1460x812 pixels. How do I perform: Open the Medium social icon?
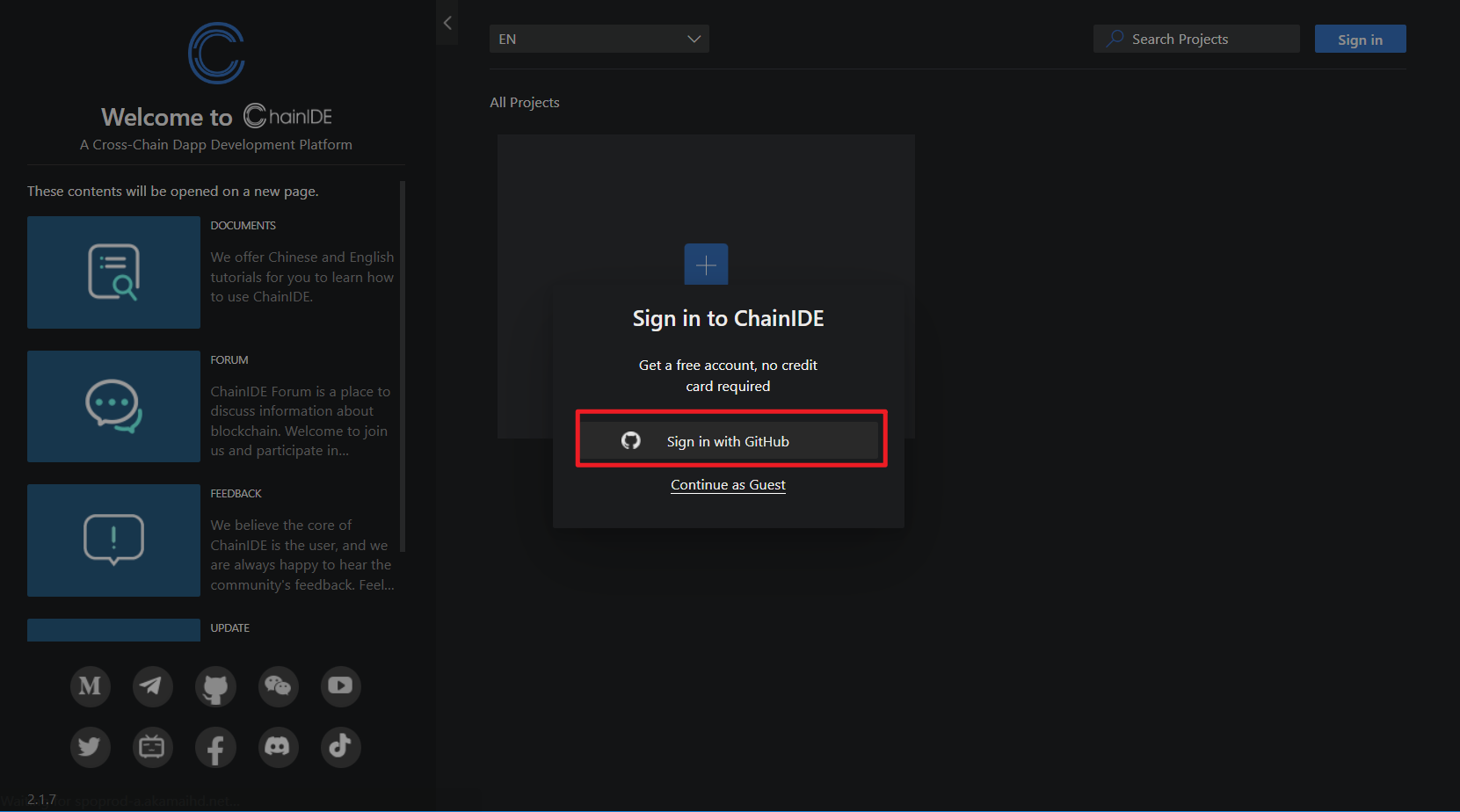click(x=90, y=686)
